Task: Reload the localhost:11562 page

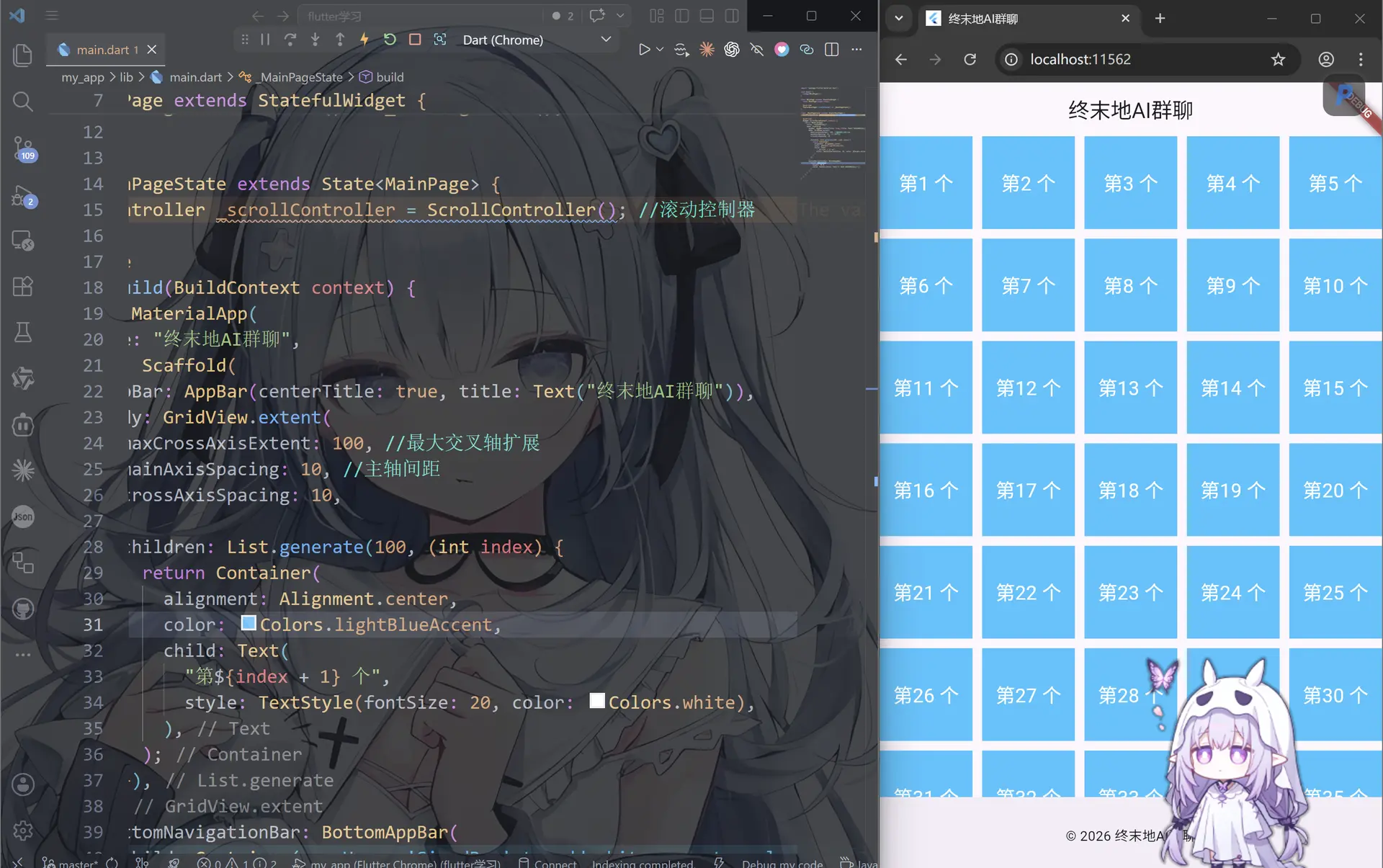Action: [970, 59]
